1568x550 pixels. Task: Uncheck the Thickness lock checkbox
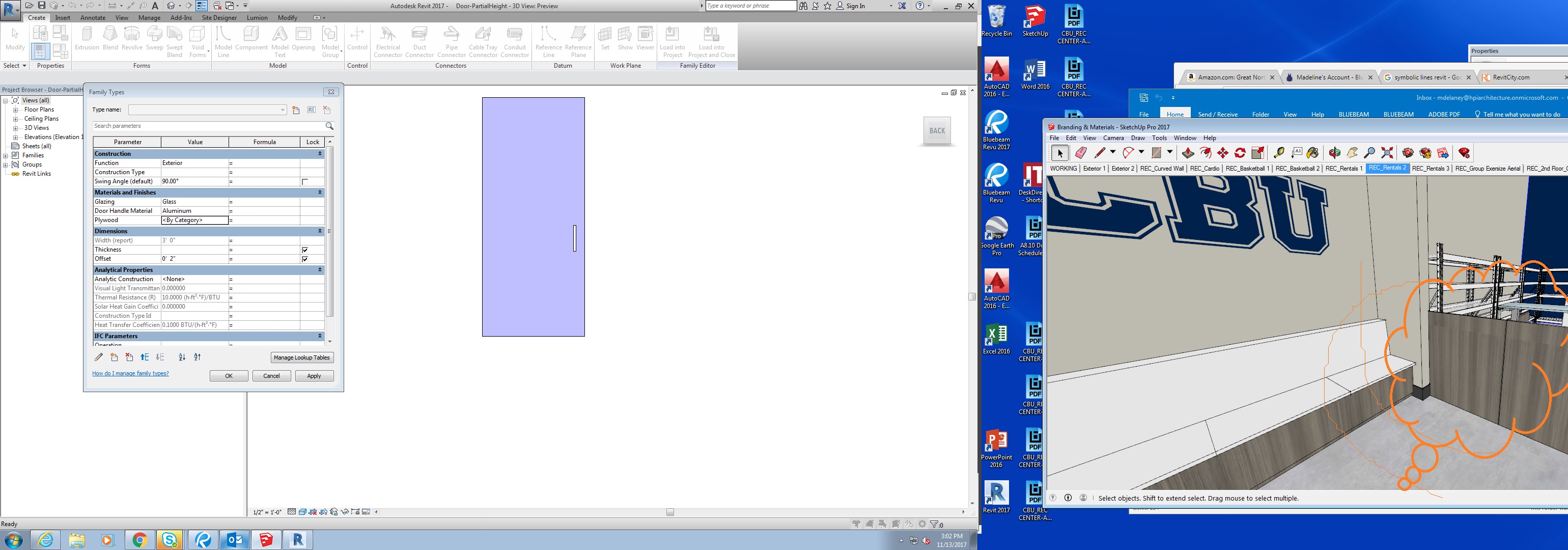[305, 250]
